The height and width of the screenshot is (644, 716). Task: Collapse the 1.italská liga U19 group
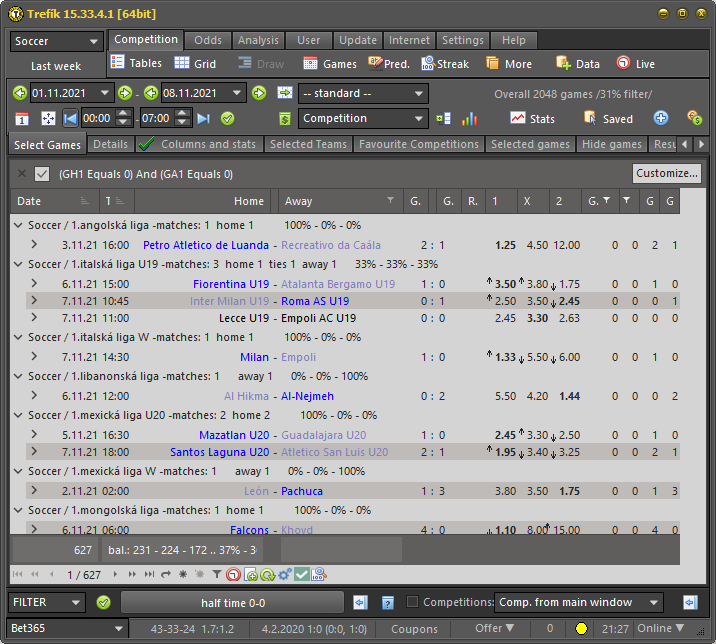(19, 264)
